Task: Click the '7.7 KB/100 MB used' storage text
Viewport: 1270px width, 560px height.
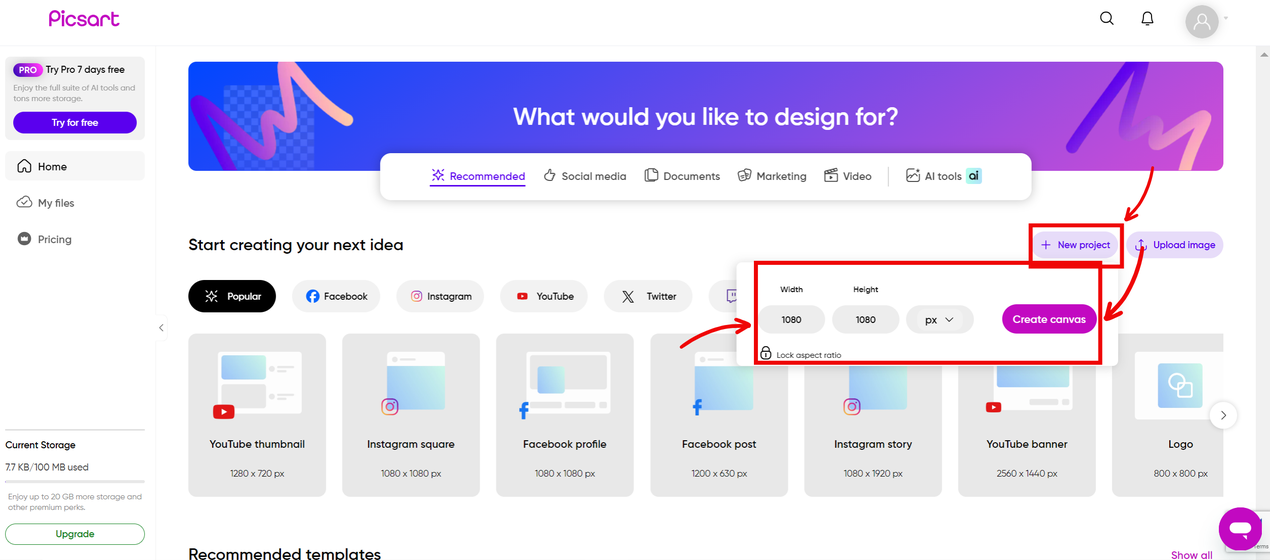Action: pyautogui.click(x=47, y=467)
